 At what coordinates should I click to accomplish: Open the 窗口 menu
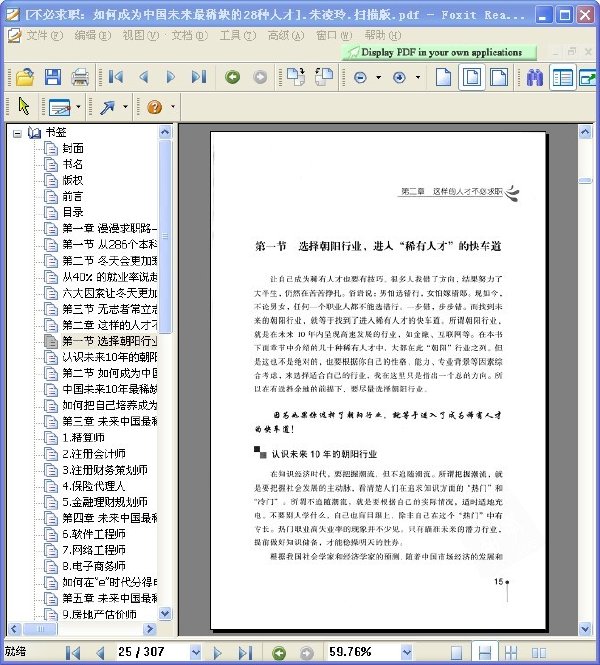(x=334, y=35)
